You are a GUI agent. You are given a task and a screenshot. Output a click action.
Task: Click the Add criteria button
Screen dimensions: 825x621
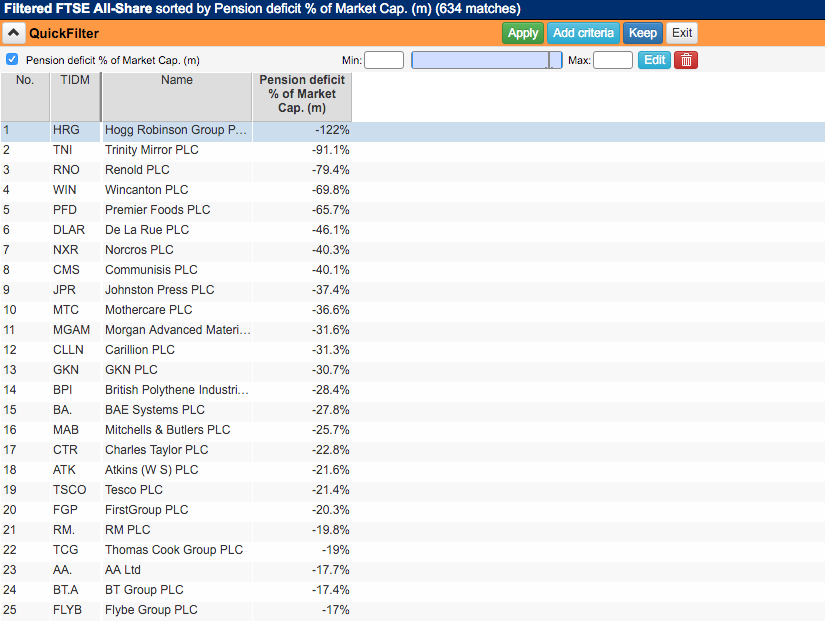pos(583,33)
